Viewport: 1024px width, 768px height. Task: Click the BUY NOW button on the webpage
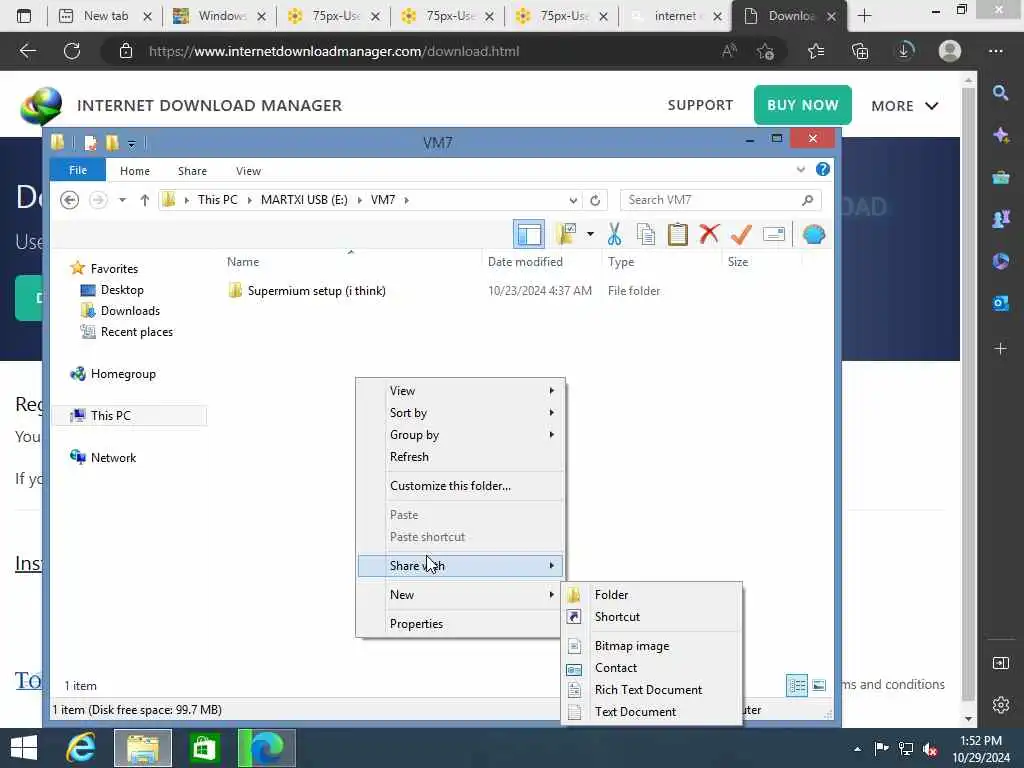coord(803,104)
